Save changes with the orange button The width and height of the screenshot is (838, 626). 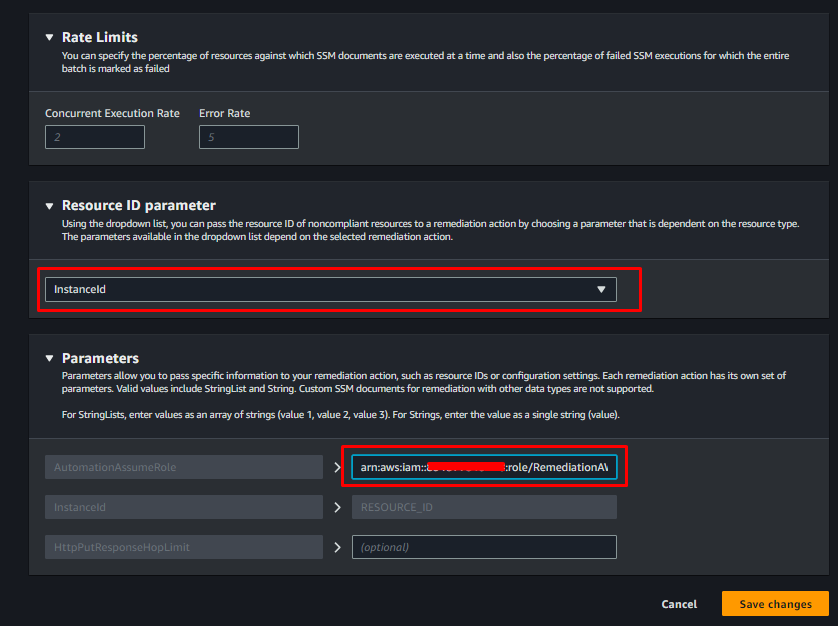click(775, 604)
